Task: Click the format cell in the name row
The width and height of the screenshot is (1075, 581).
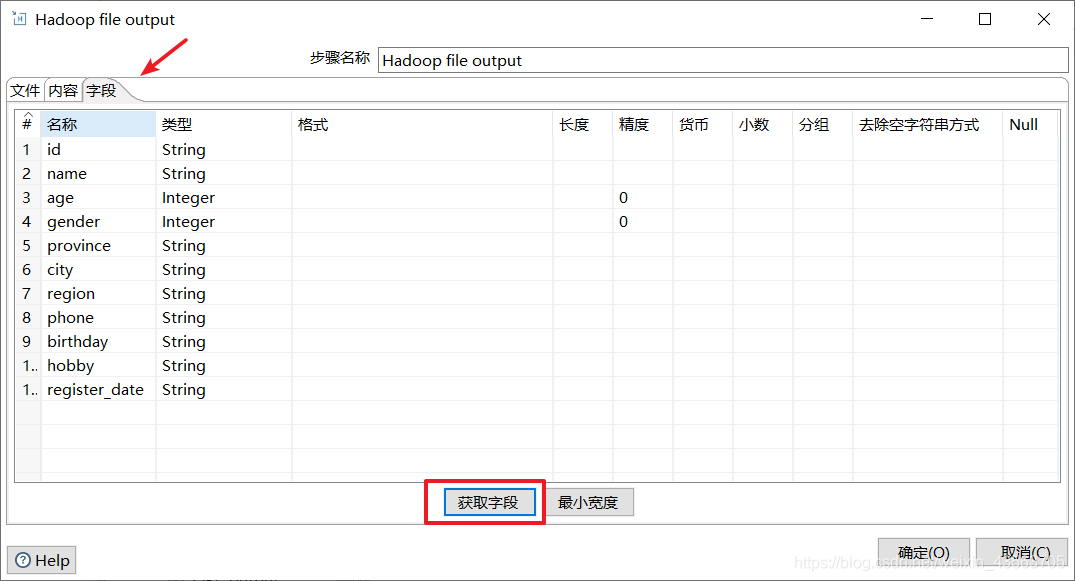Action: click(x=422, y=174)
